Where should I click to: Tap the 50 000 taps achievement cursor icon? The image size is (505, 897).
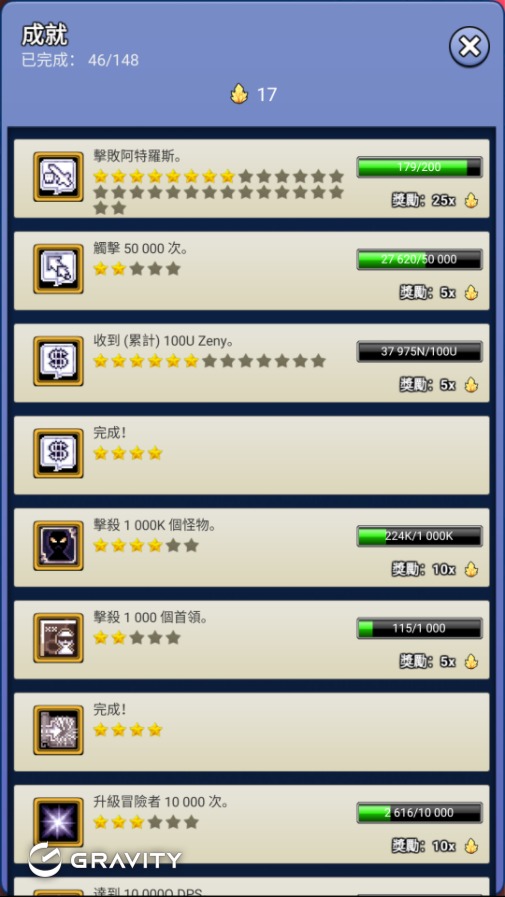[x=58, y=269]
